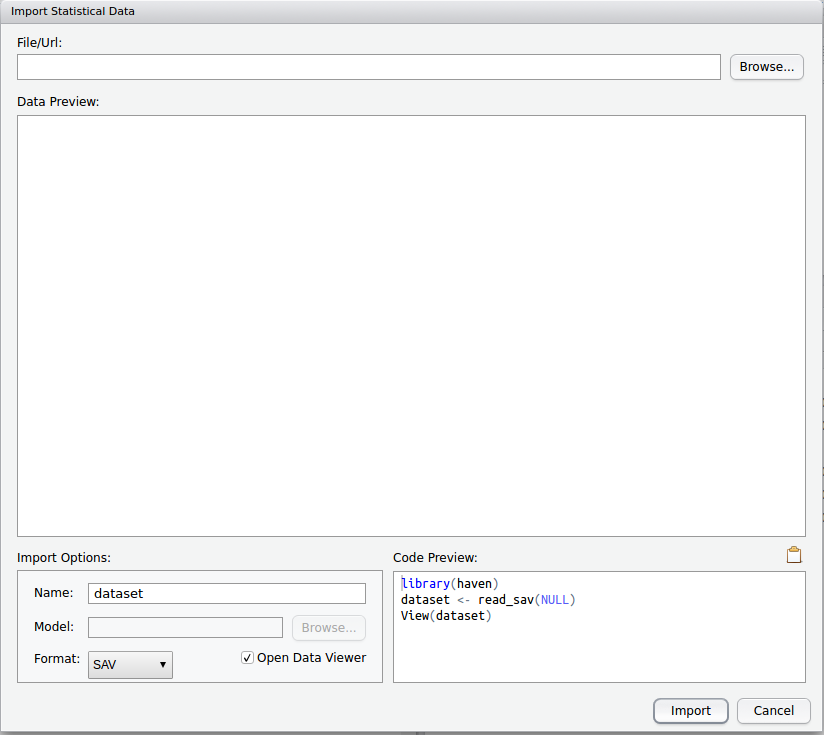Click the Model Browse button
This screenshot has width=824, height=735.
328,627
